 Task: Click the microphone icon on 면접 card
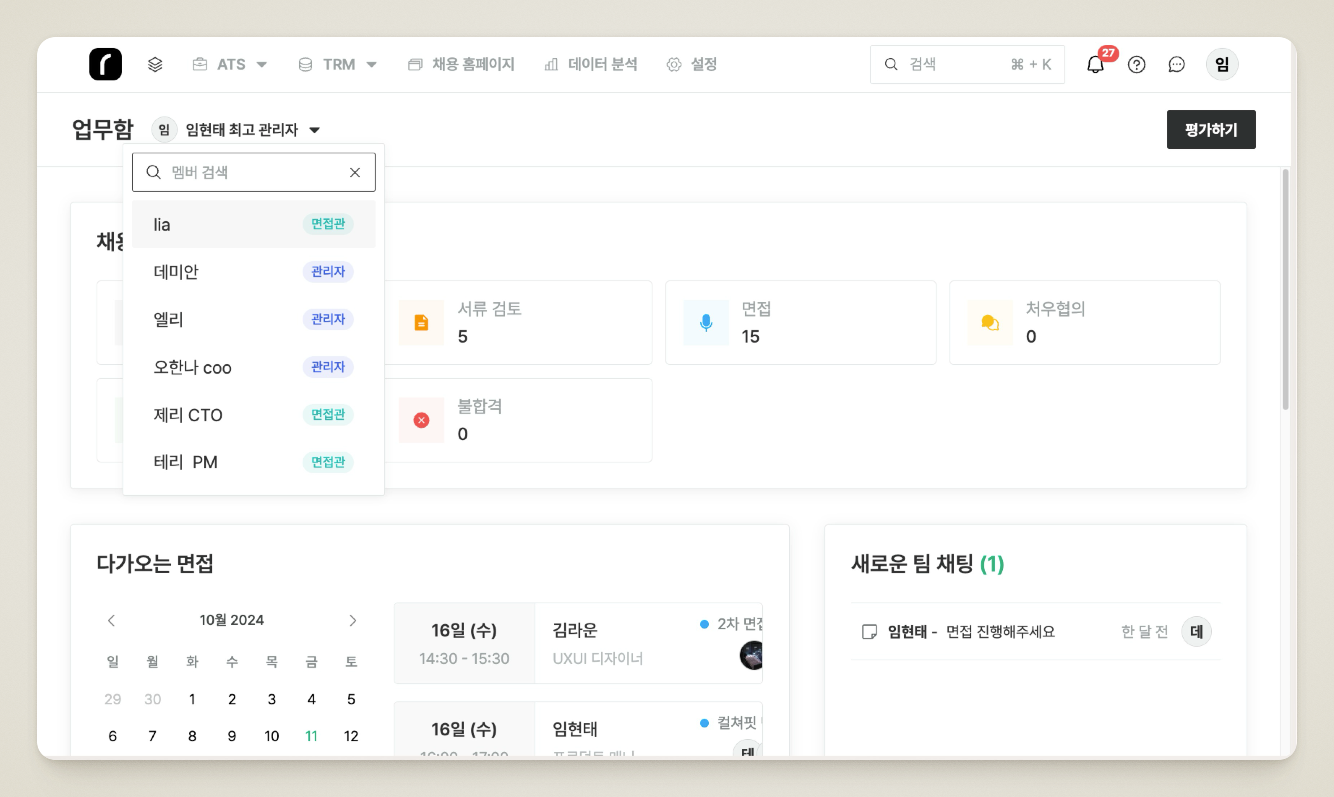(x=706, y=322)
